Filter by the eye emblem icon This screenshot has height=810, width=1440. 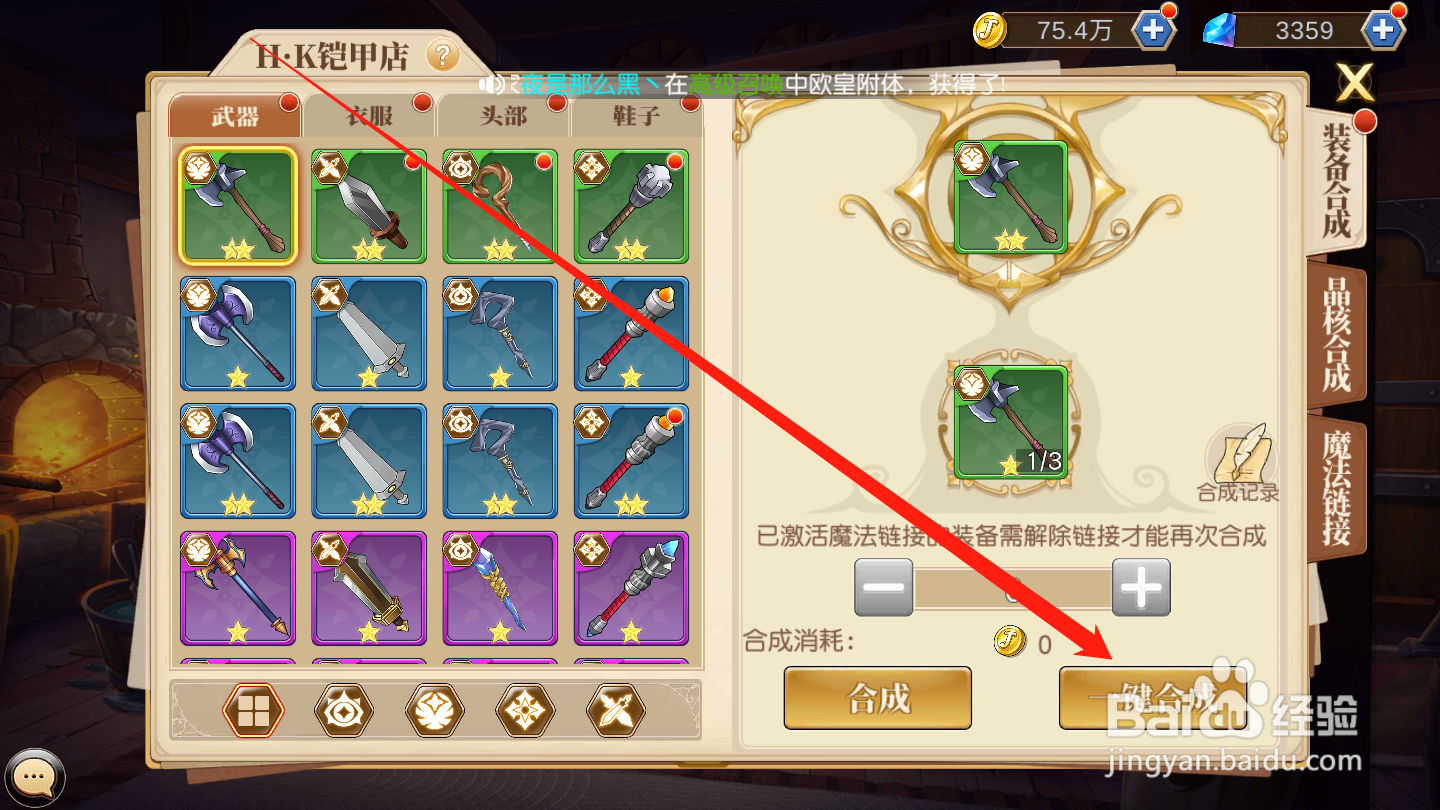pos(344,711)
